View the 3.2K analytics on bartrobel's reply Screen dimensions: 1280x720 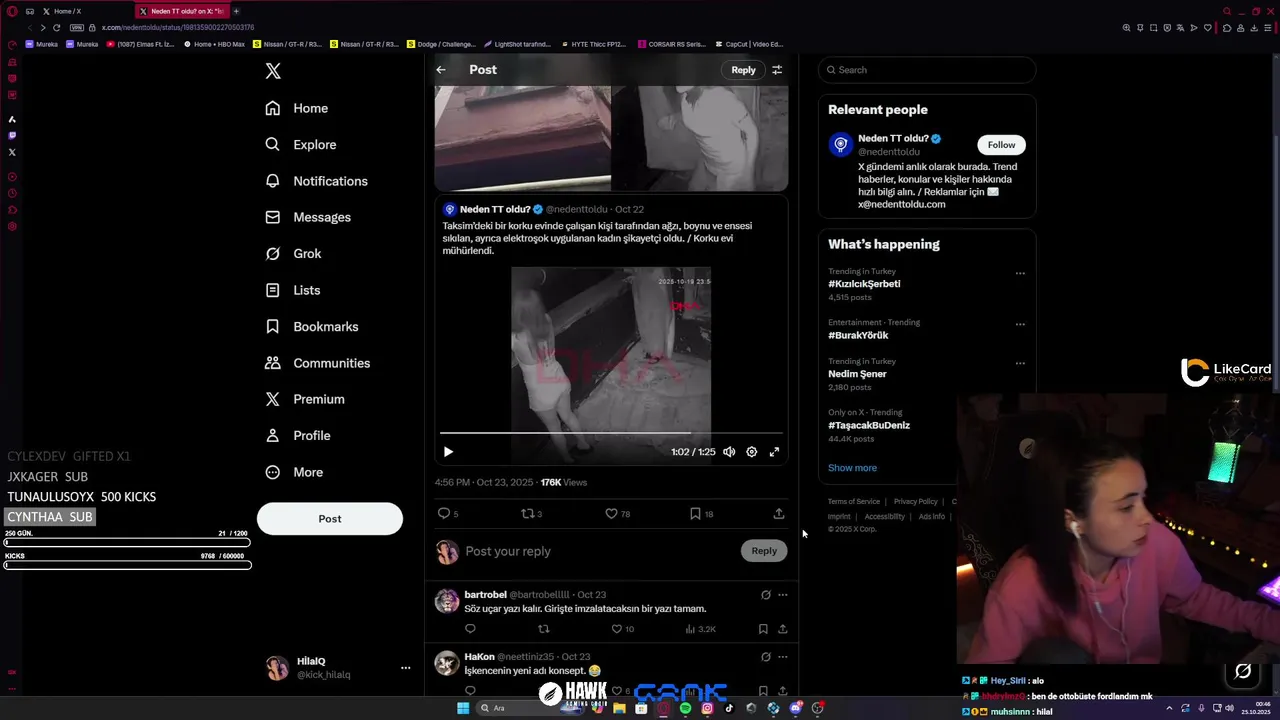click(x=700, y=629)
